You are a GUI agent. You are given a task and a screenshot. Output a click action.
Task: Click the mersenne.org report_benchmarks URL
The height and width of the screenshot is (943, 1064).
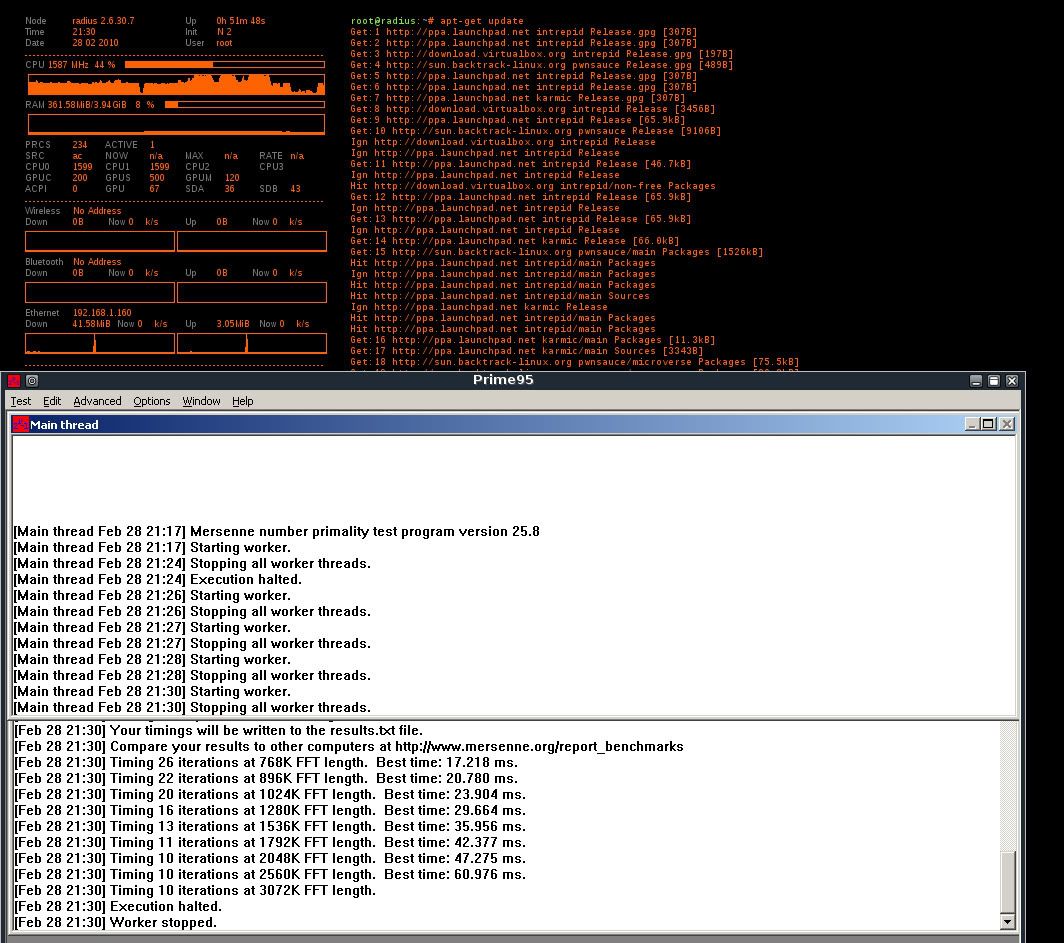coord(539,746)
